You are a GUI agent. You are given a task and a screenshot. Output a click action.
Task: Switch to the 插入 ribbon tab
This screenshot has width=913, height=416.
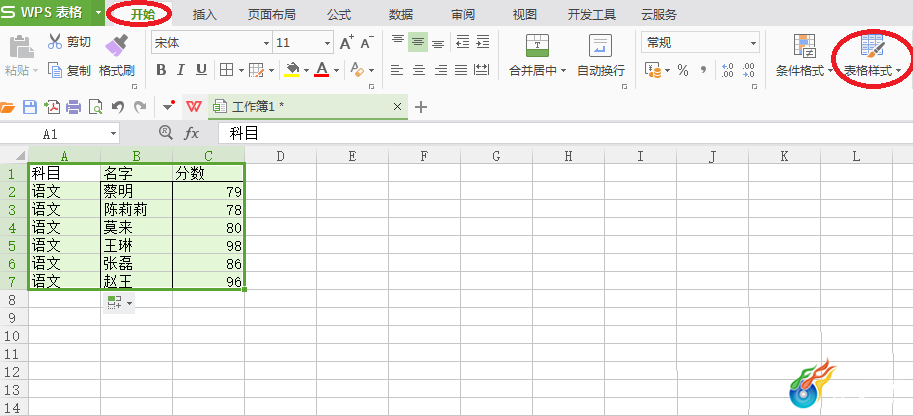(205, 15)
